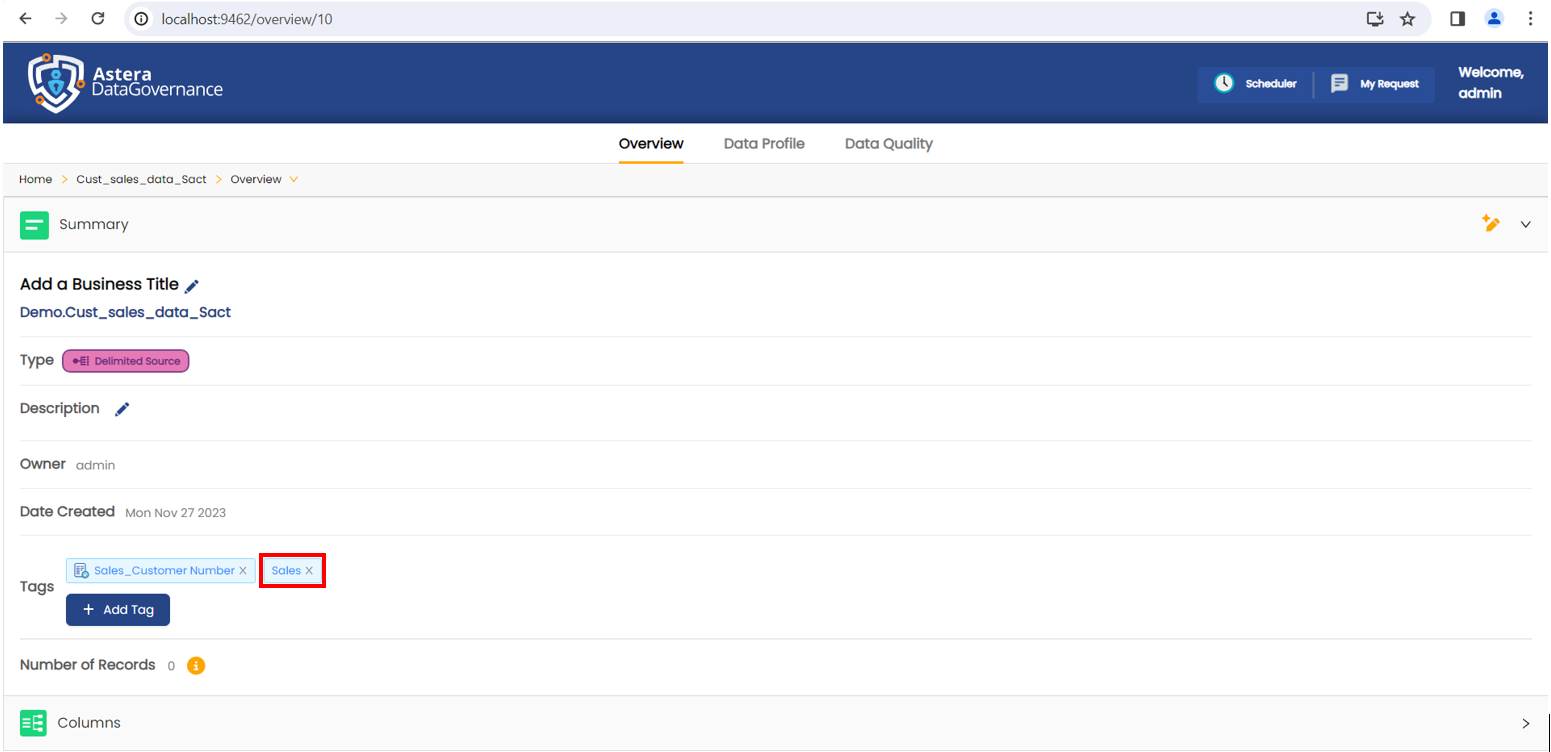The image size is (1551, 752).
Task: Click the Summary section header text
Action: click(x=94, y=225)
